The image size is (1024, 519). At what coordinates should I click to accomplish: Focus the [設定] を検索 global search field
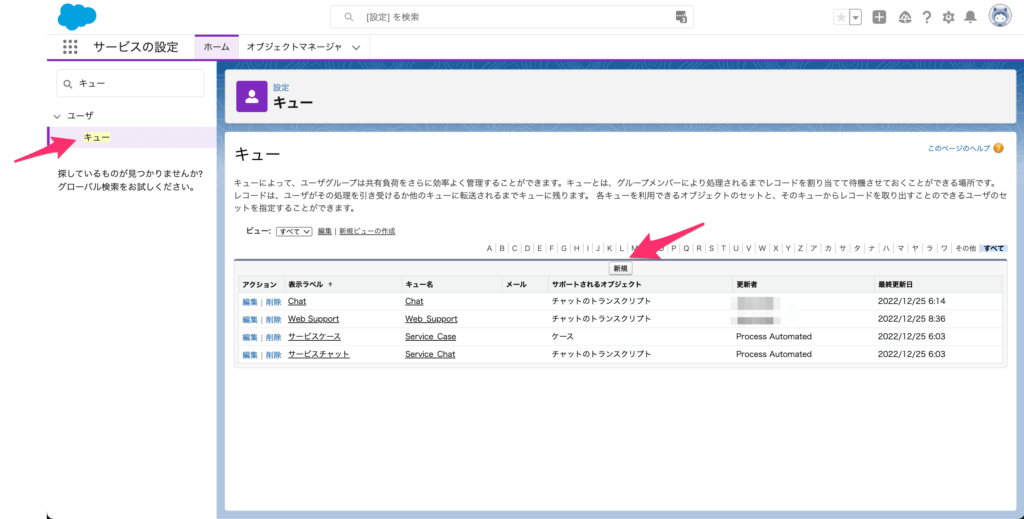511,17
